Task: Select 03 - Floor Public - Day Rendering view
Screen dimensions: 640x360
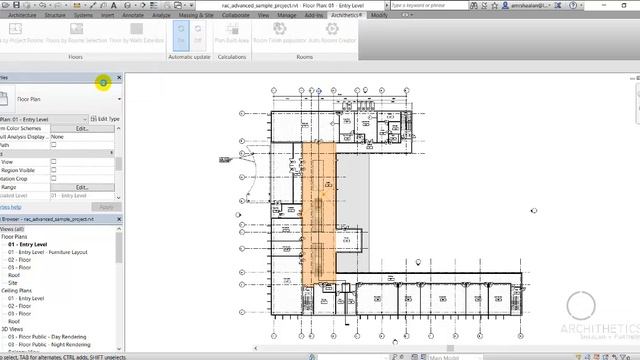Action: (x=47, y=337)
